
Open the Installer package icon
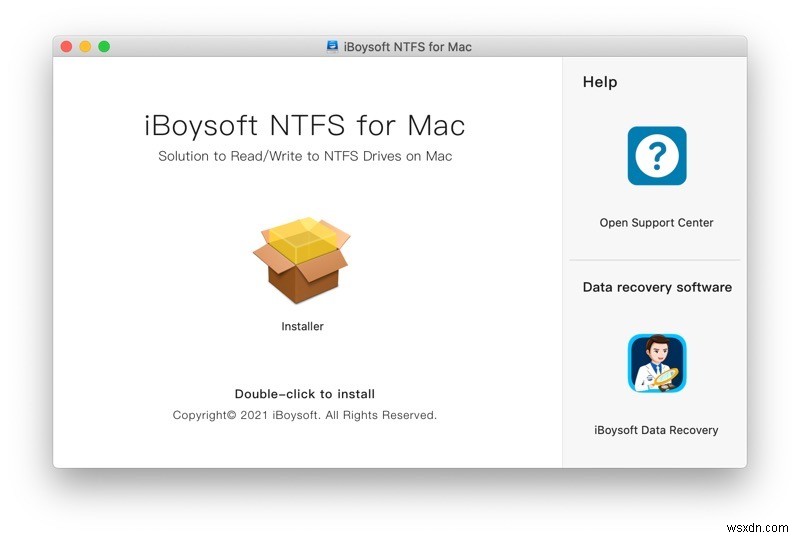pos(302,260)
